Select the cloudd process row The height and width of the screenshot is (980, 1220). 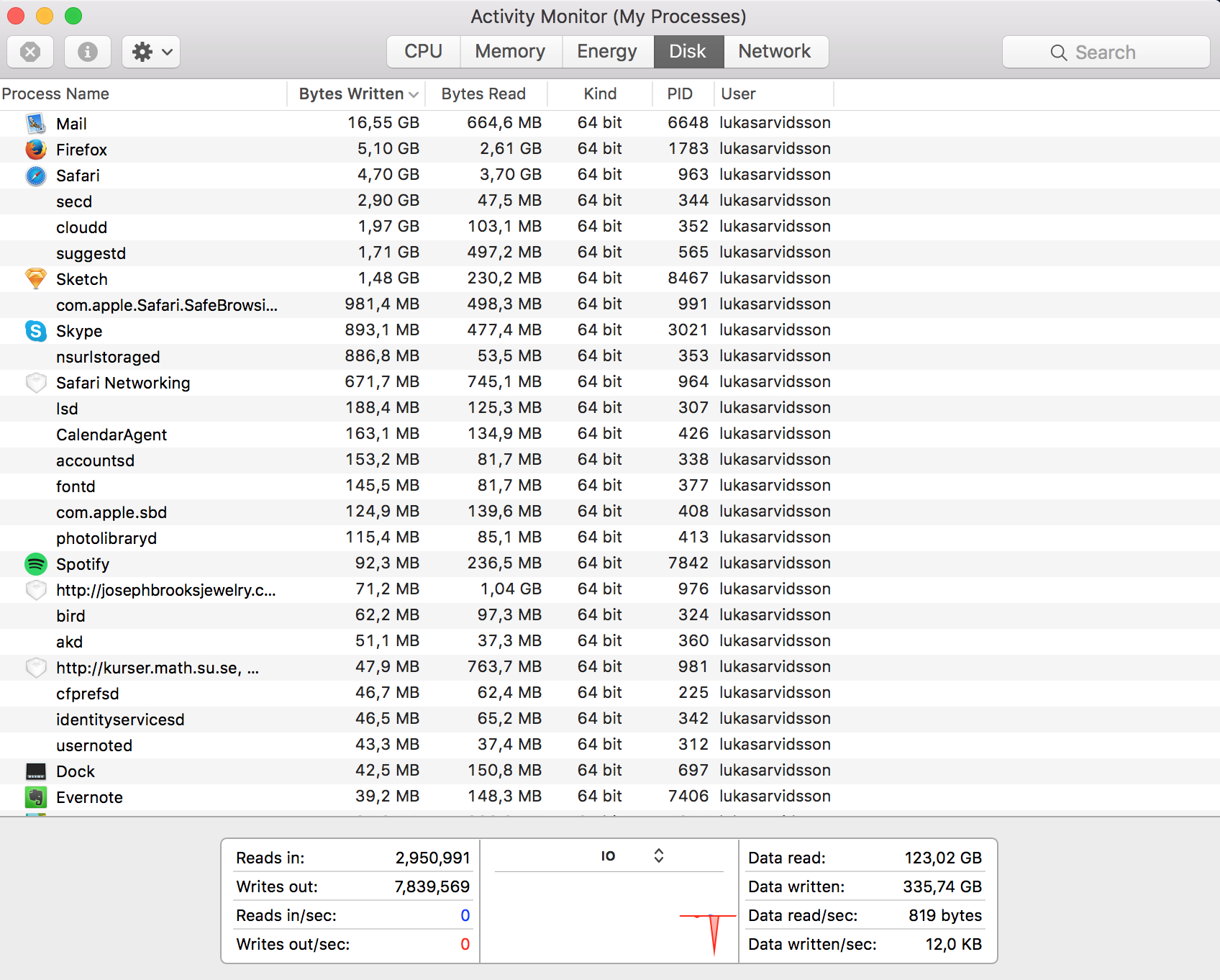tap(610, 227)
